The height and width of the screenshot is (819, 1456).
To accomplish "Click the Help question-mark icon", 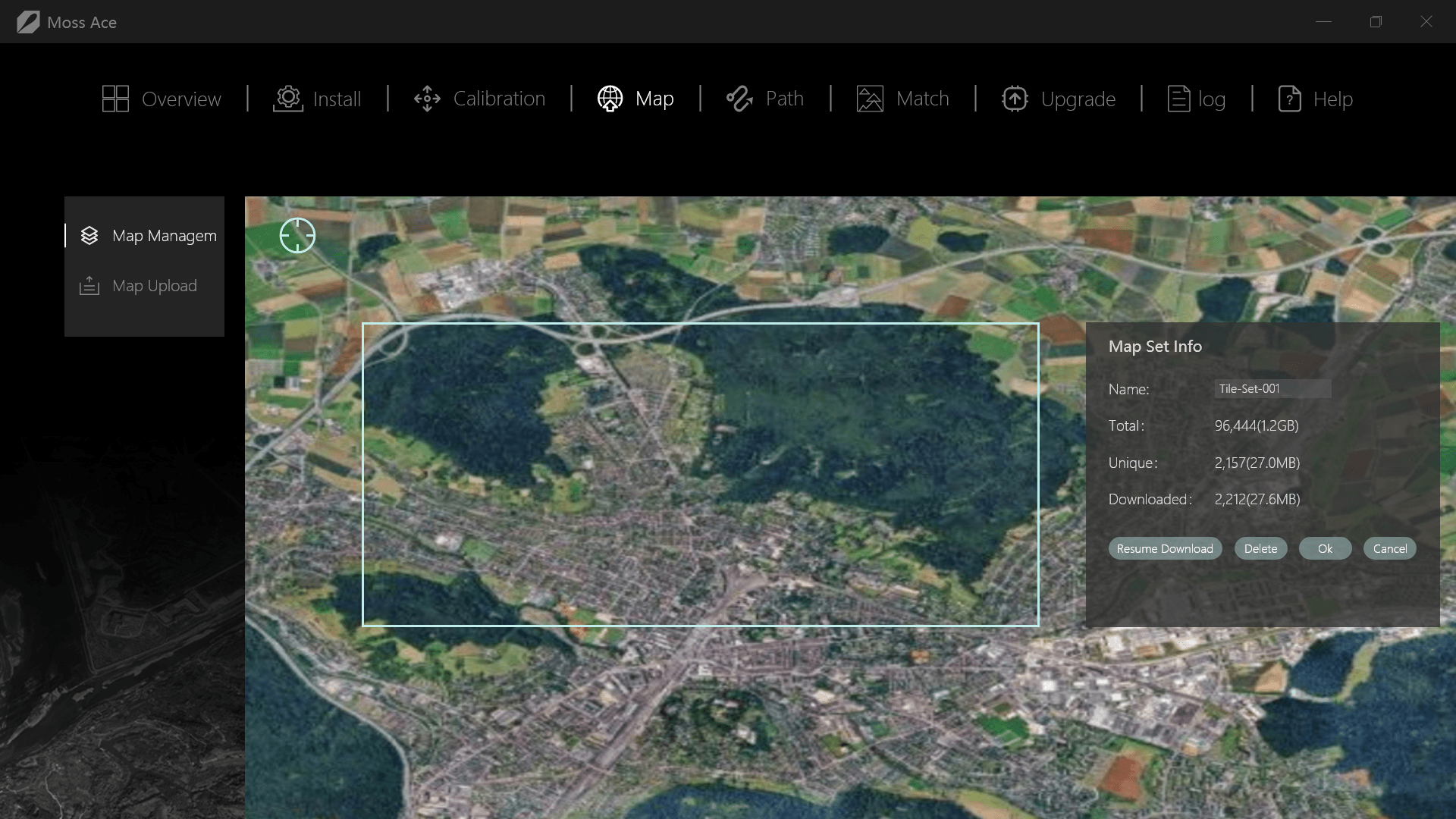I will click(x=1289, y=99).
